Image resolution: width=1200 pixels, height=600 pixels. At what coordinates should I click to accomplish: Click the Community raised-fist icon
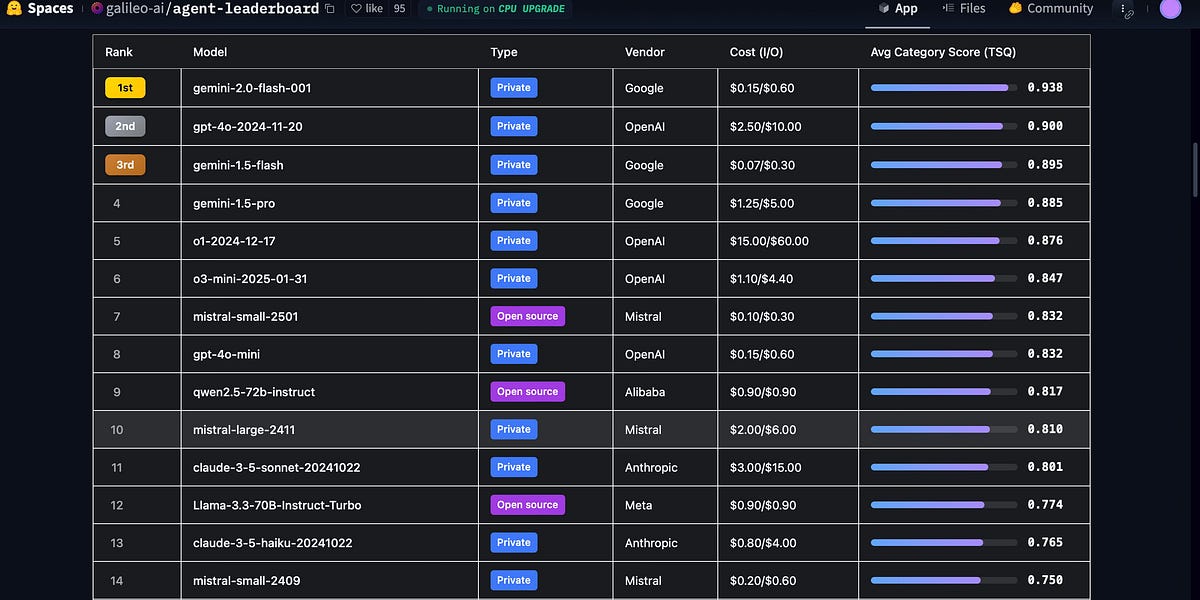[1013, 8]
